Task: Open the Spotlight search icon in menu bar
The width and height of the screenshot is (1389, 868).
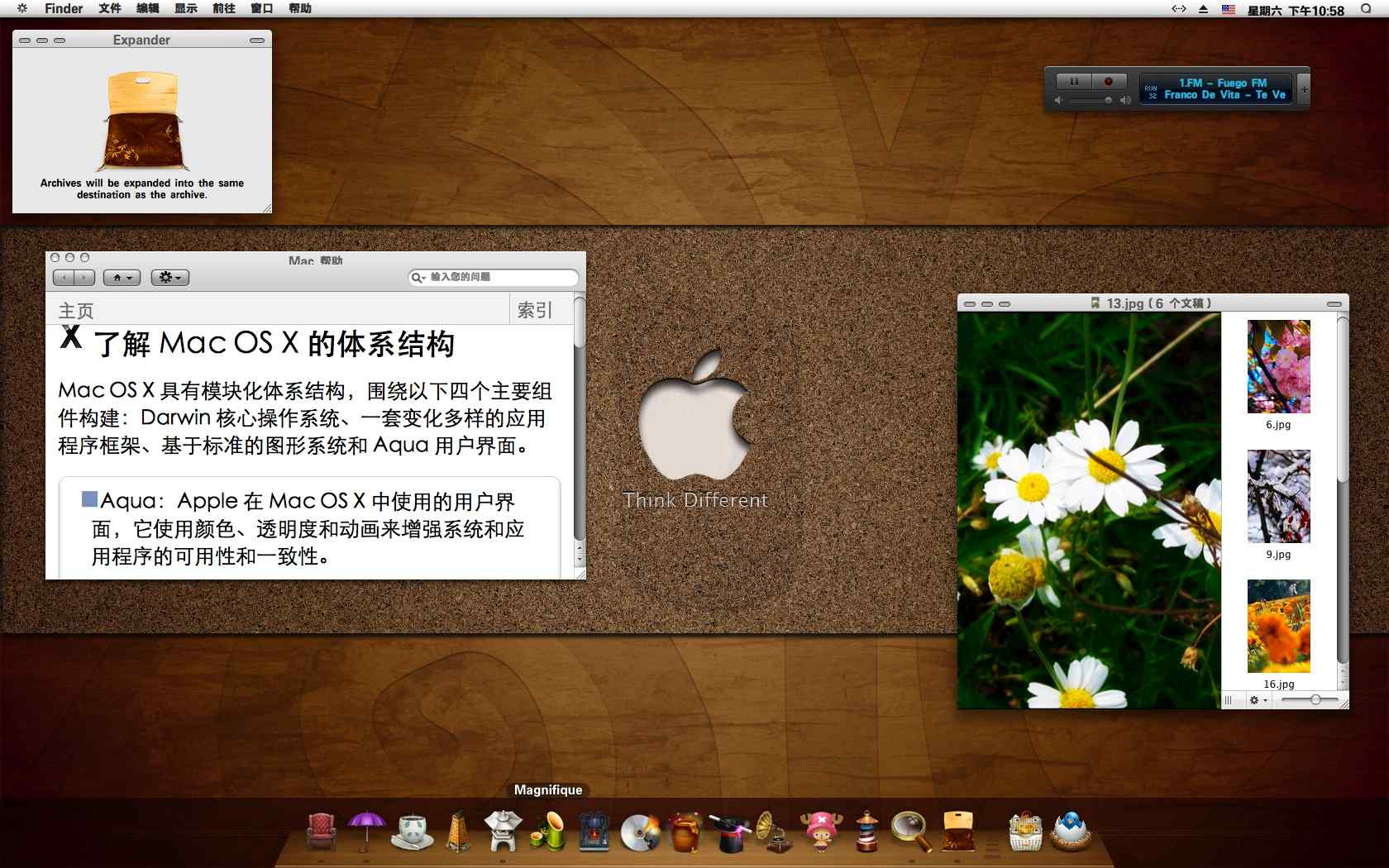Action: coord(1366,9)
